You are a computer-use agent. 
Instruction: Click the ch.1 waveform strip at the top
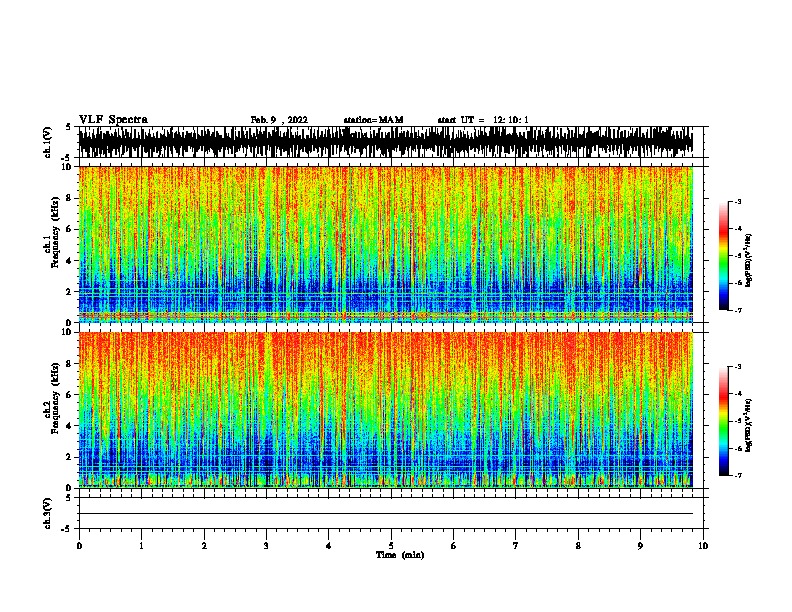[x=385, y=142]
